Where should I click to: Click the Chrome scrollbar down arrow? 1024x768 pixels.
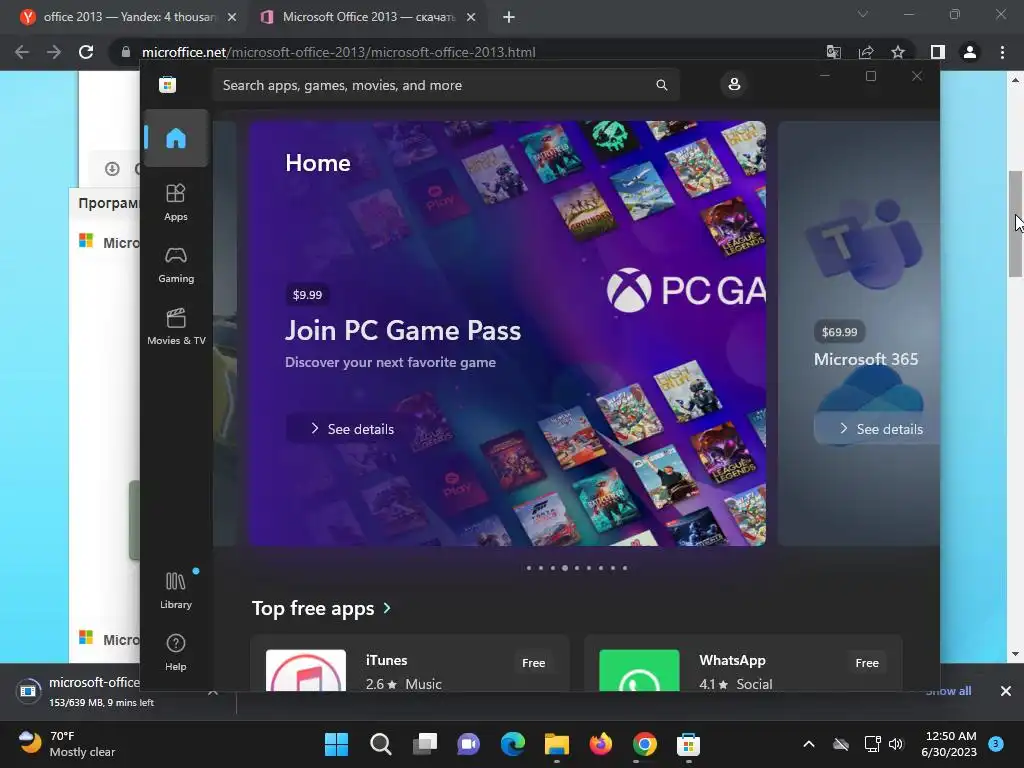1015,654
